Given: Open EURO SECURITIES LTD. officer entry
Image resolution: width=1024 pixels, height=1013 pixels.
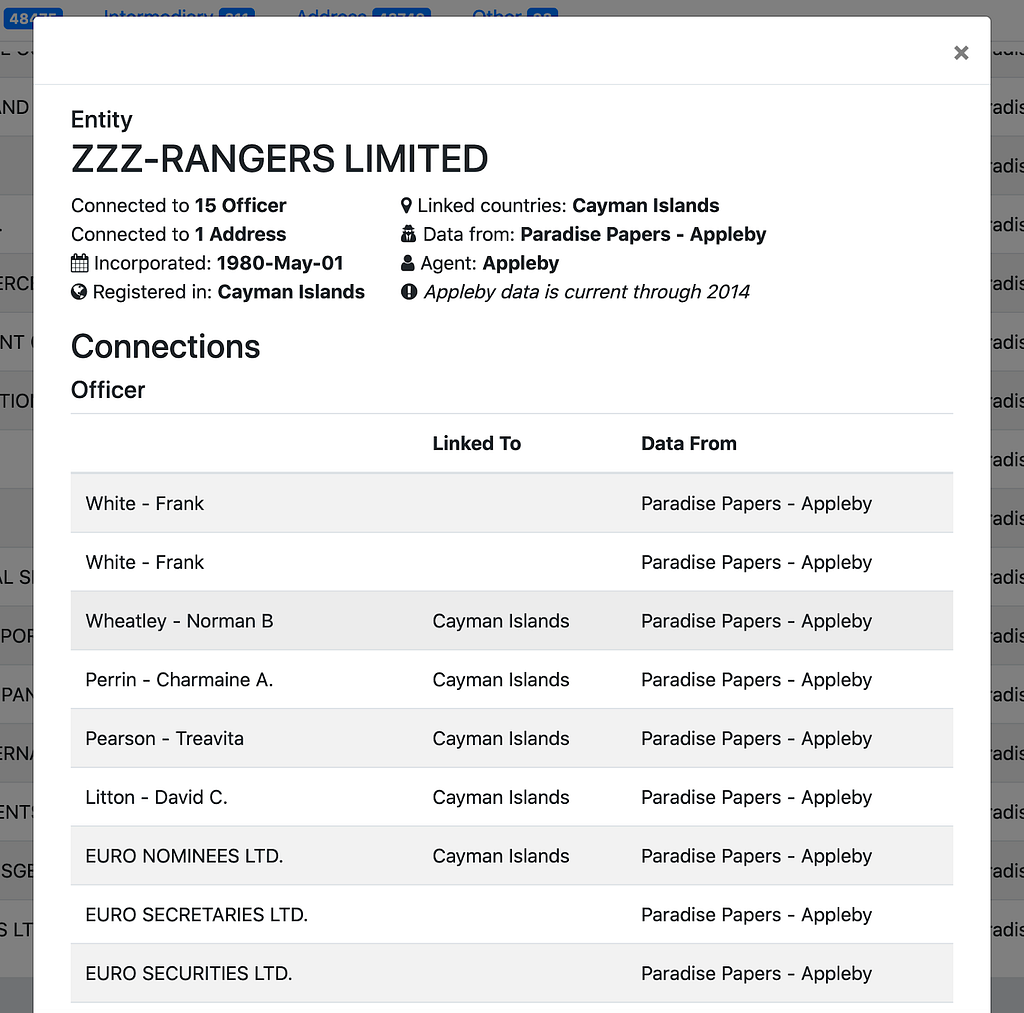Looking at the screenshot, I should click(x=189, y=974).
